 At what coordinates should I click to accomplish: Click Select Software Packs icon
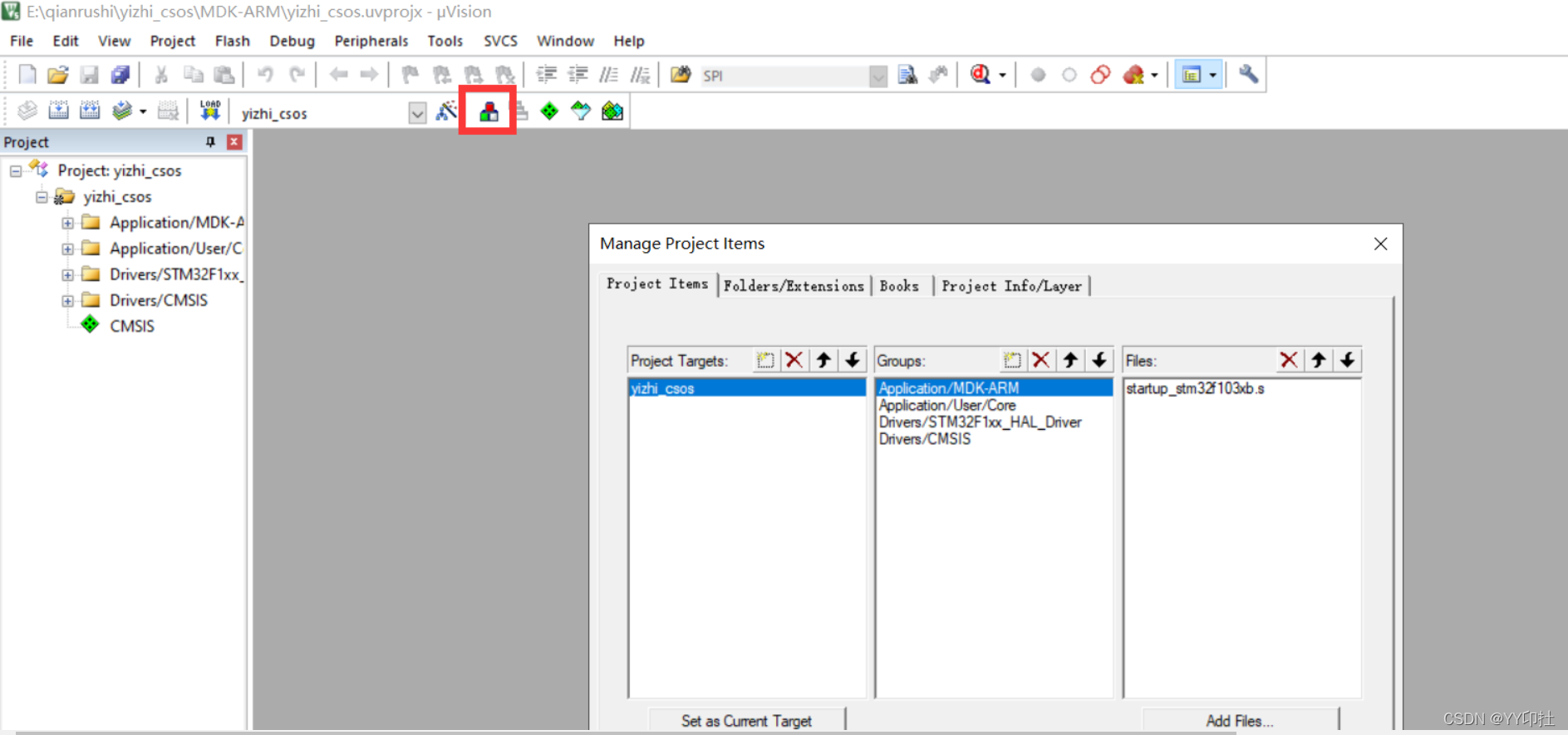(581, 111)
